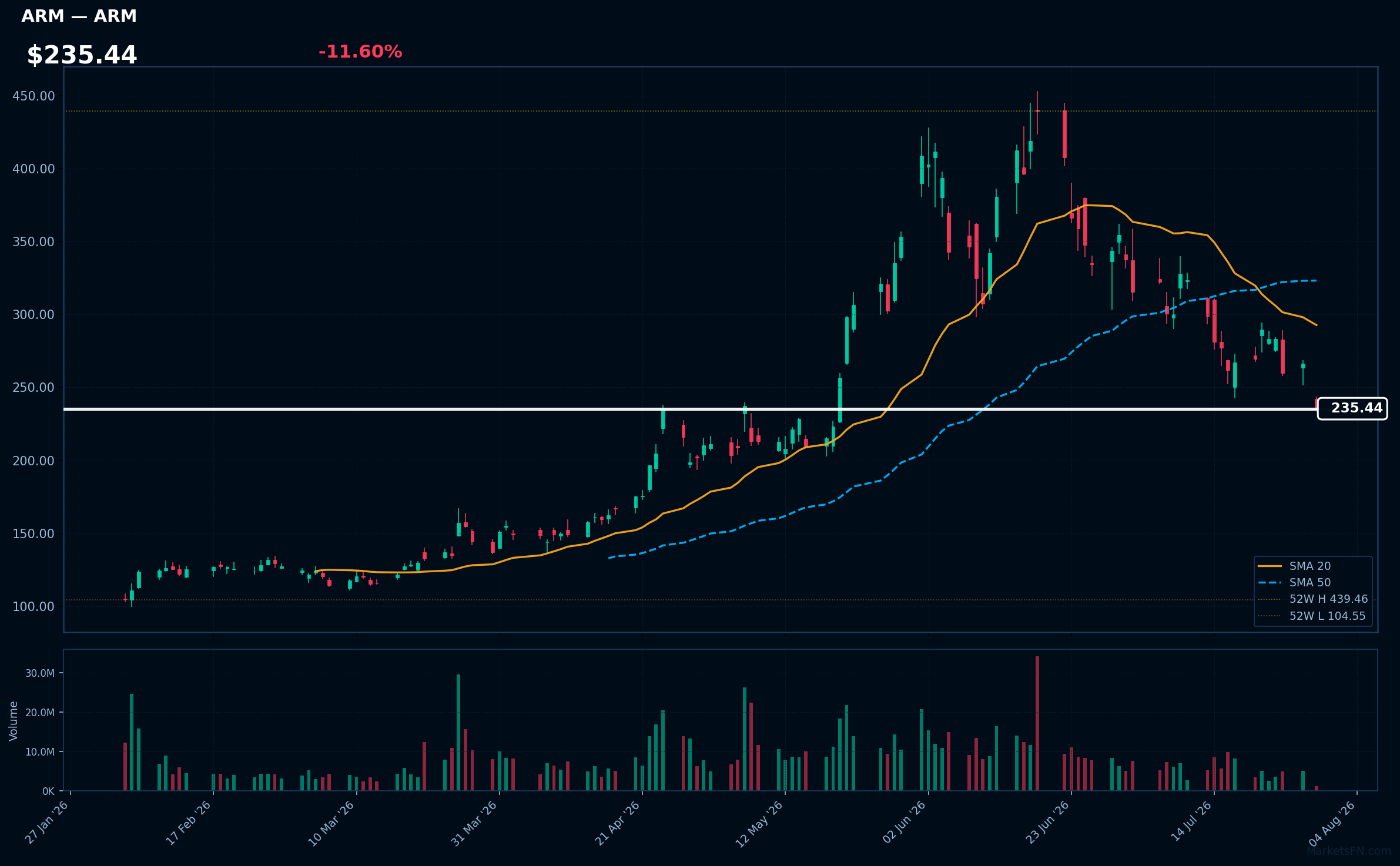Screen dimensions: 1400x866
Task: Click the "200.00" price axis label
Action: click(34, 461)
